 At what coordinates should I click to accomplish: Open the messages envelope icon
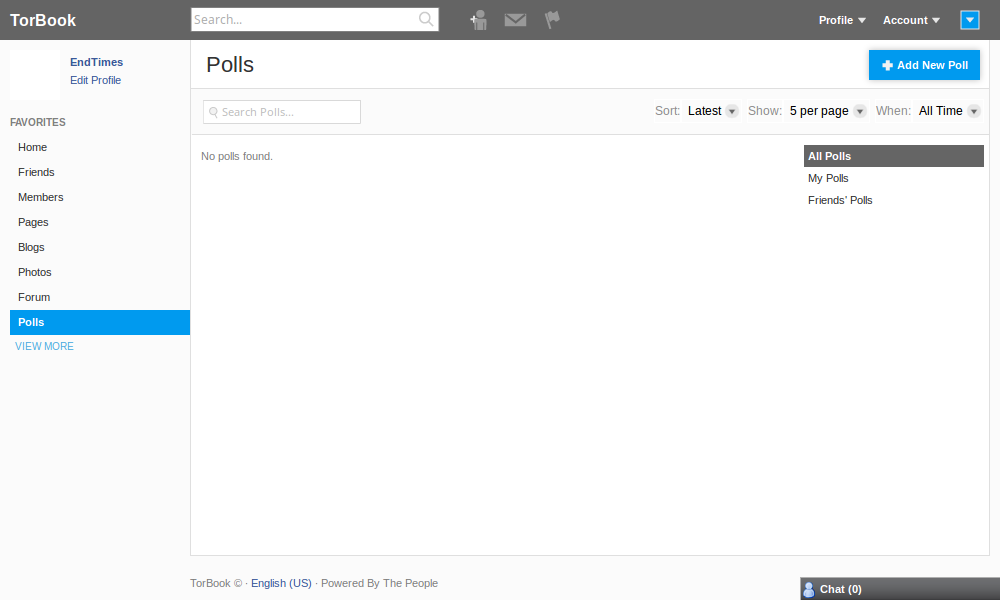[515, 20]
